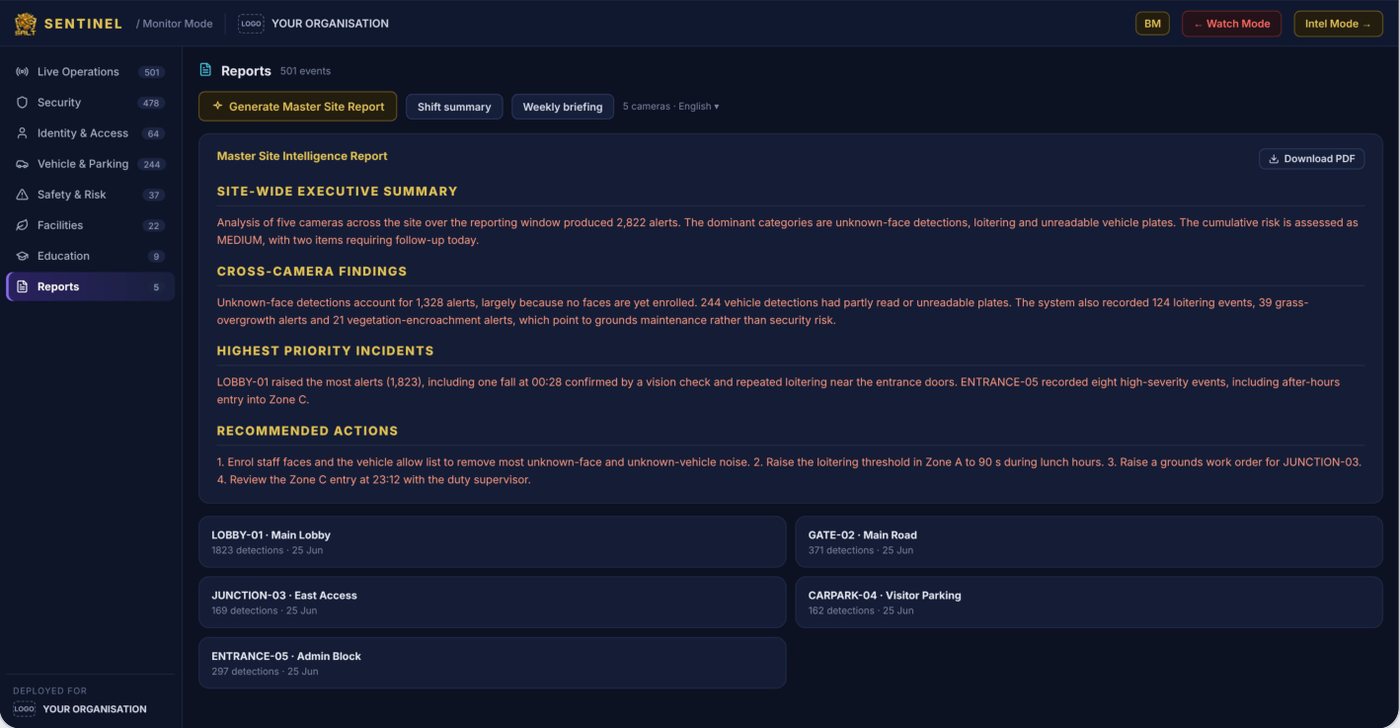The height and width of the screenshot is (728, 1400).
Task: Open the Facilities section
Action: 90,225
